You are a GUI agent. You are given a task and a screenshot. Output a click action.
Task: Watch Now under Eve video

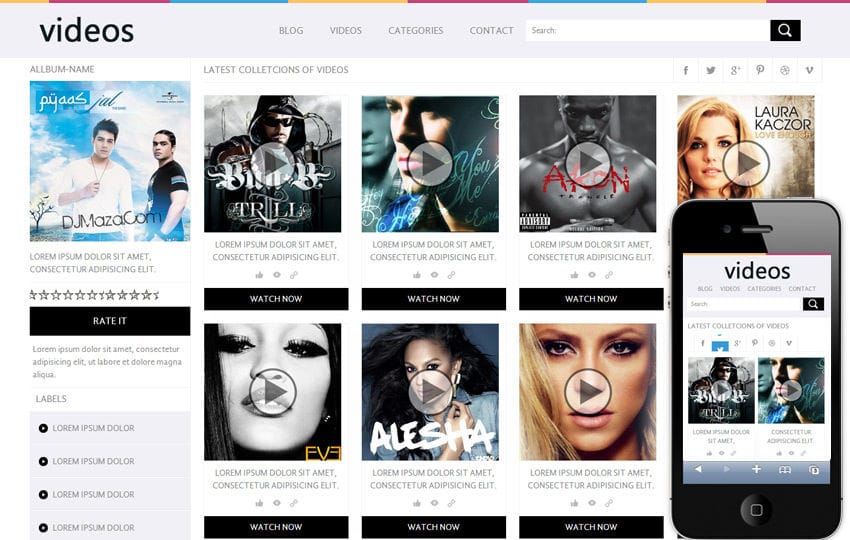coord(276,527)
